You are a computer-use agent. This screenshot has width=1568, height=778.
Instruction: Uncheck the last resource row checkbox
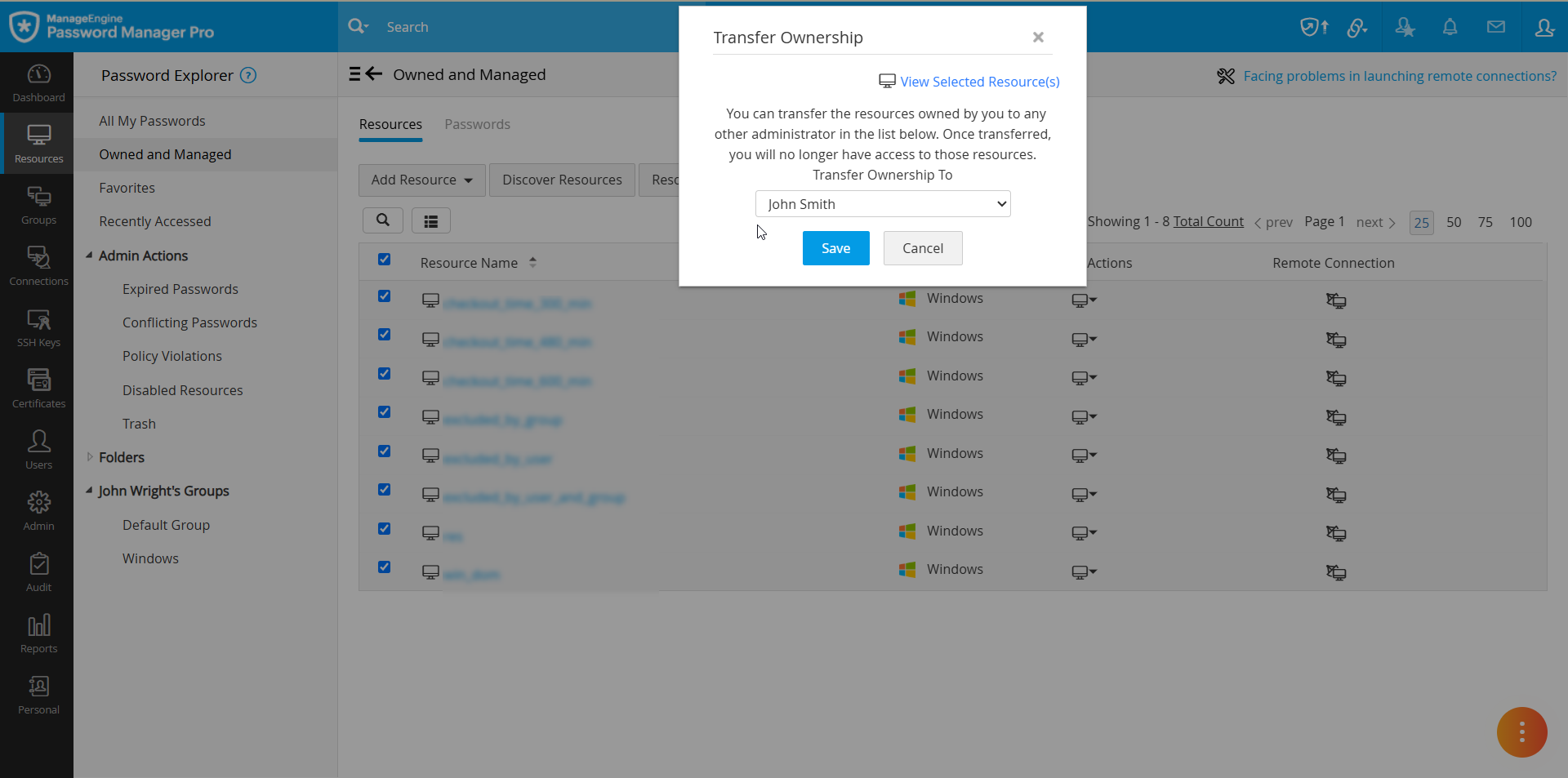pos(384,567)
